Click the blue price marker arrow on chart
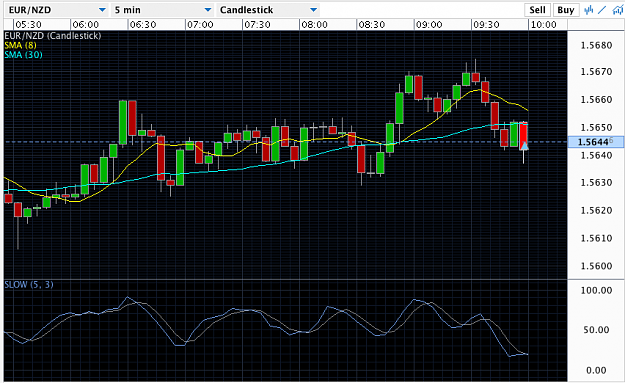Screen dimensions: 625x383 click(525, 146)
